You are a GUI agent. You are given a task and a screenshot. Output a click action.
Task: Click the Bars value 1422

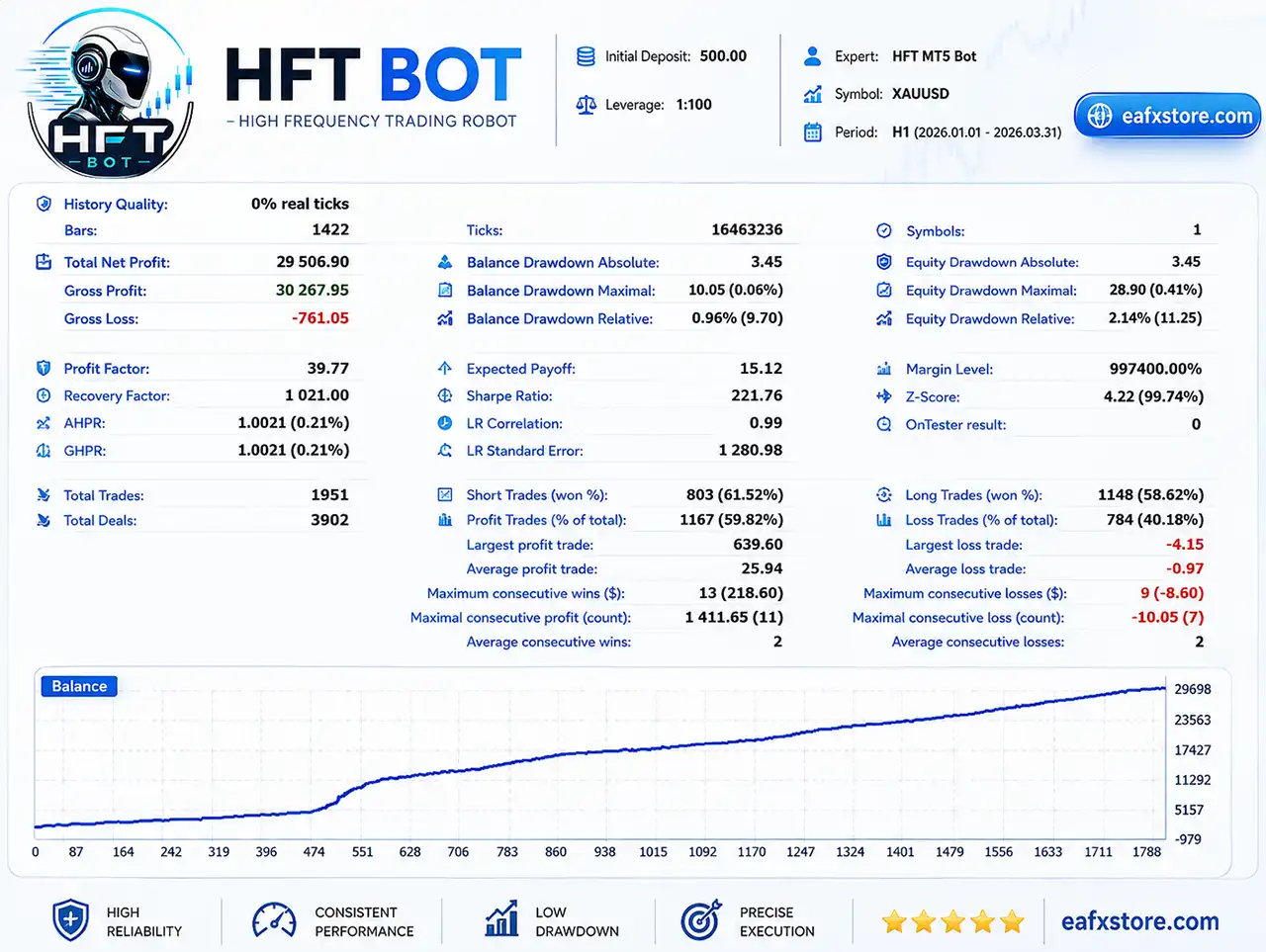(330, 229)
